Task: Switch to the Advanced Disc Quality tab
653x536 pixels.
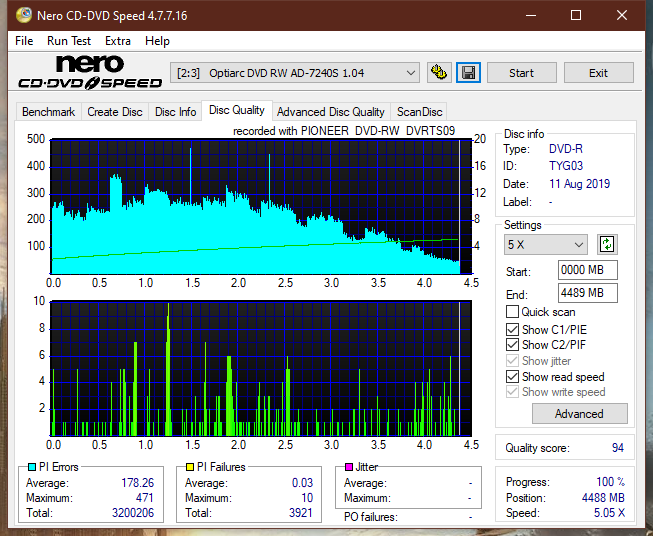Action: pos(331,112)
